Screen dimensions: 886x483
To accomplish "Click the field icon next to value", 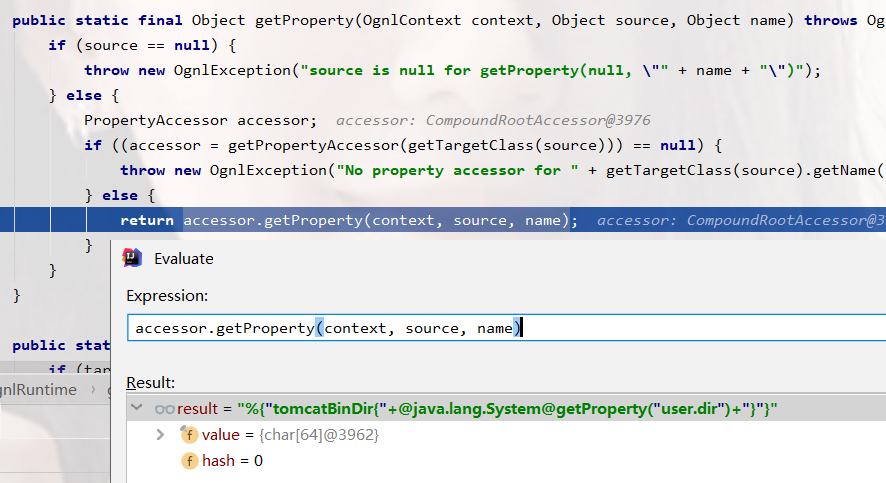I will [189, 435].
